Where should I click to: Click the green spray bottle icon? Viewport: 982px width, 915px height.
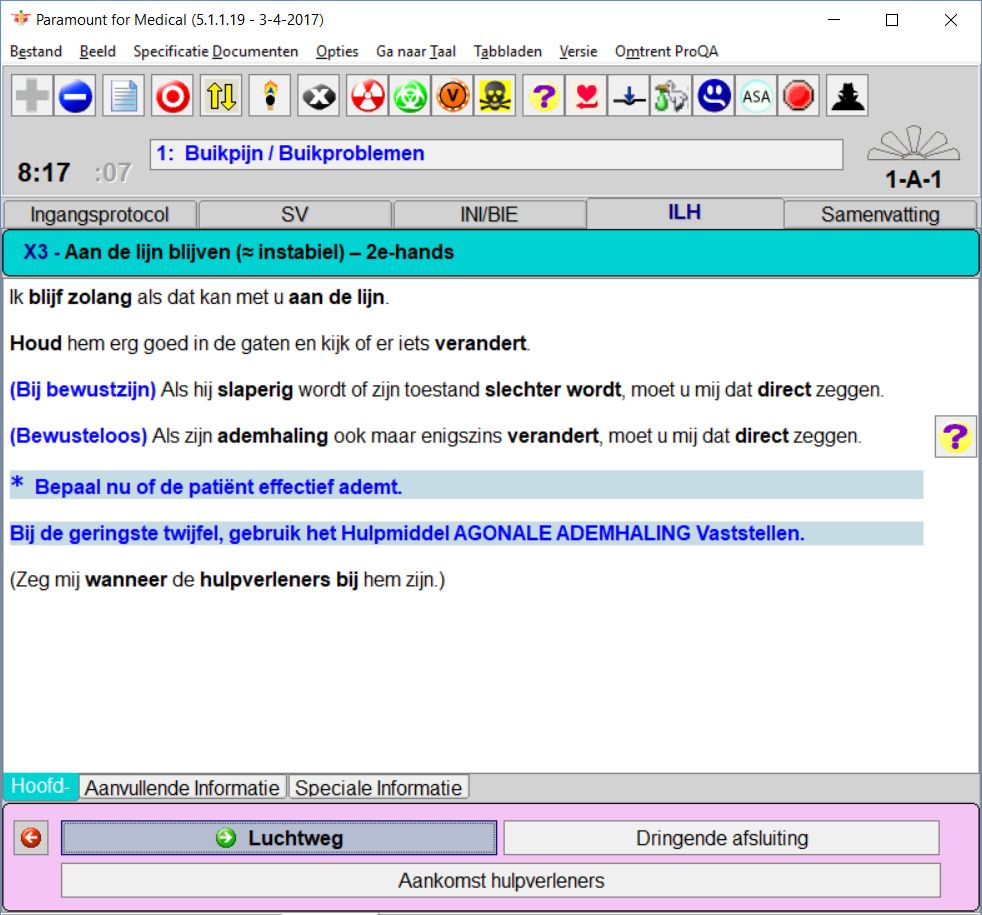[x=671, y=96]
